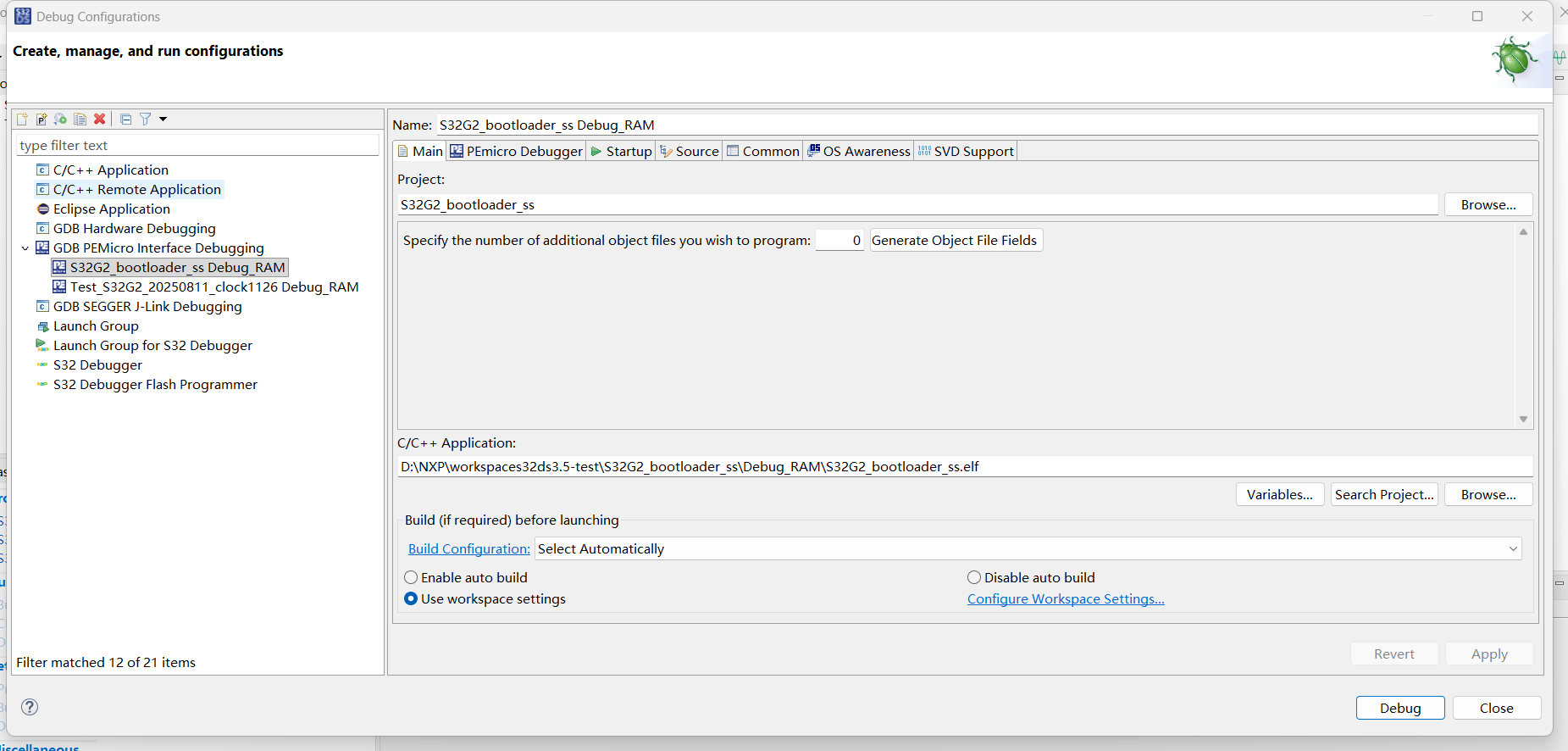Image resolution: width=1568 pixels, height=751 pixels.
Task: Click the Close button at bottom
Action: coord(1497,709)
